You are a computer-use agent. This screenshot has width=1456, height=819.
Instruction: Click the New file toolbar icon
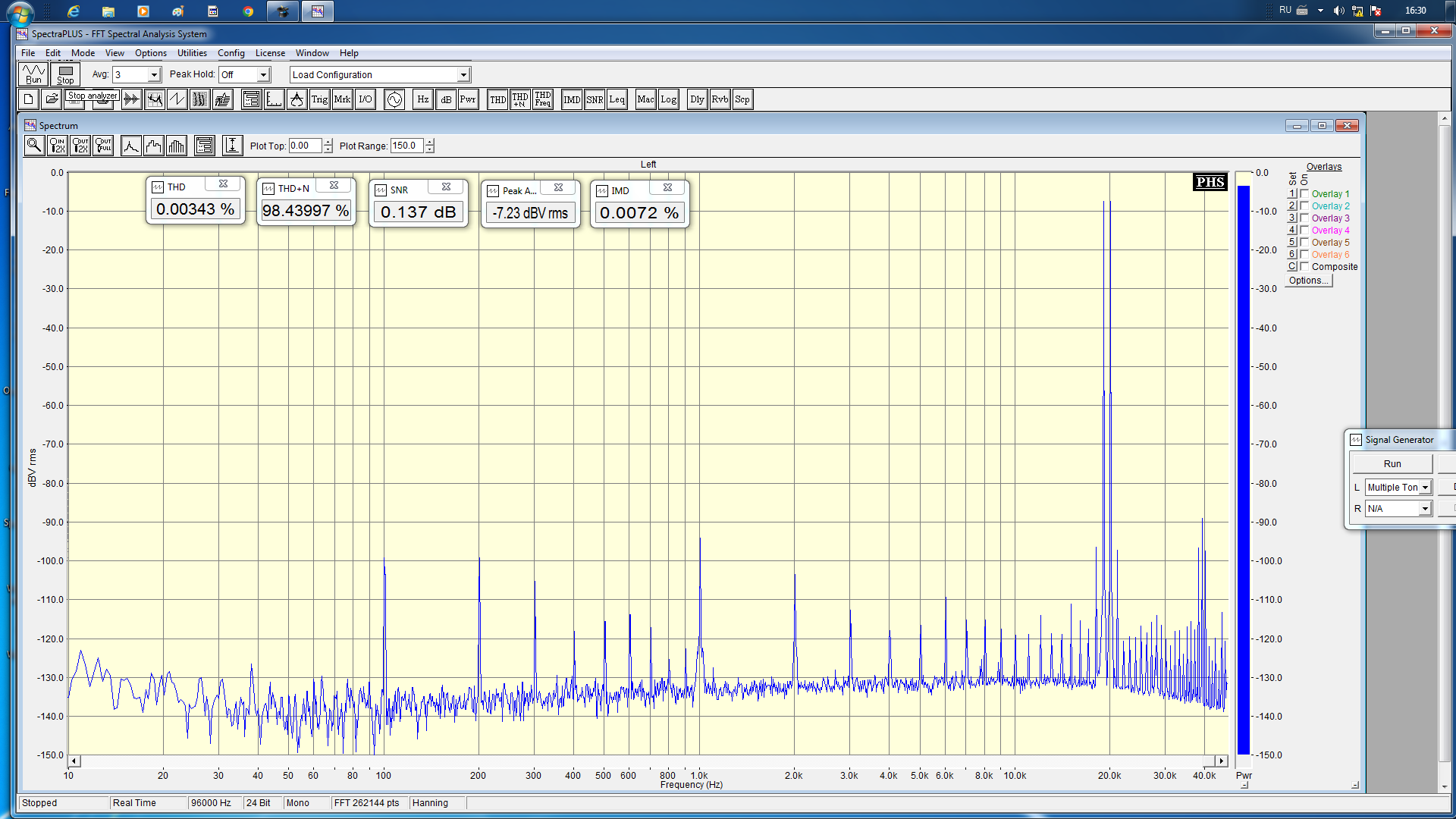click(x=29, y=99)
